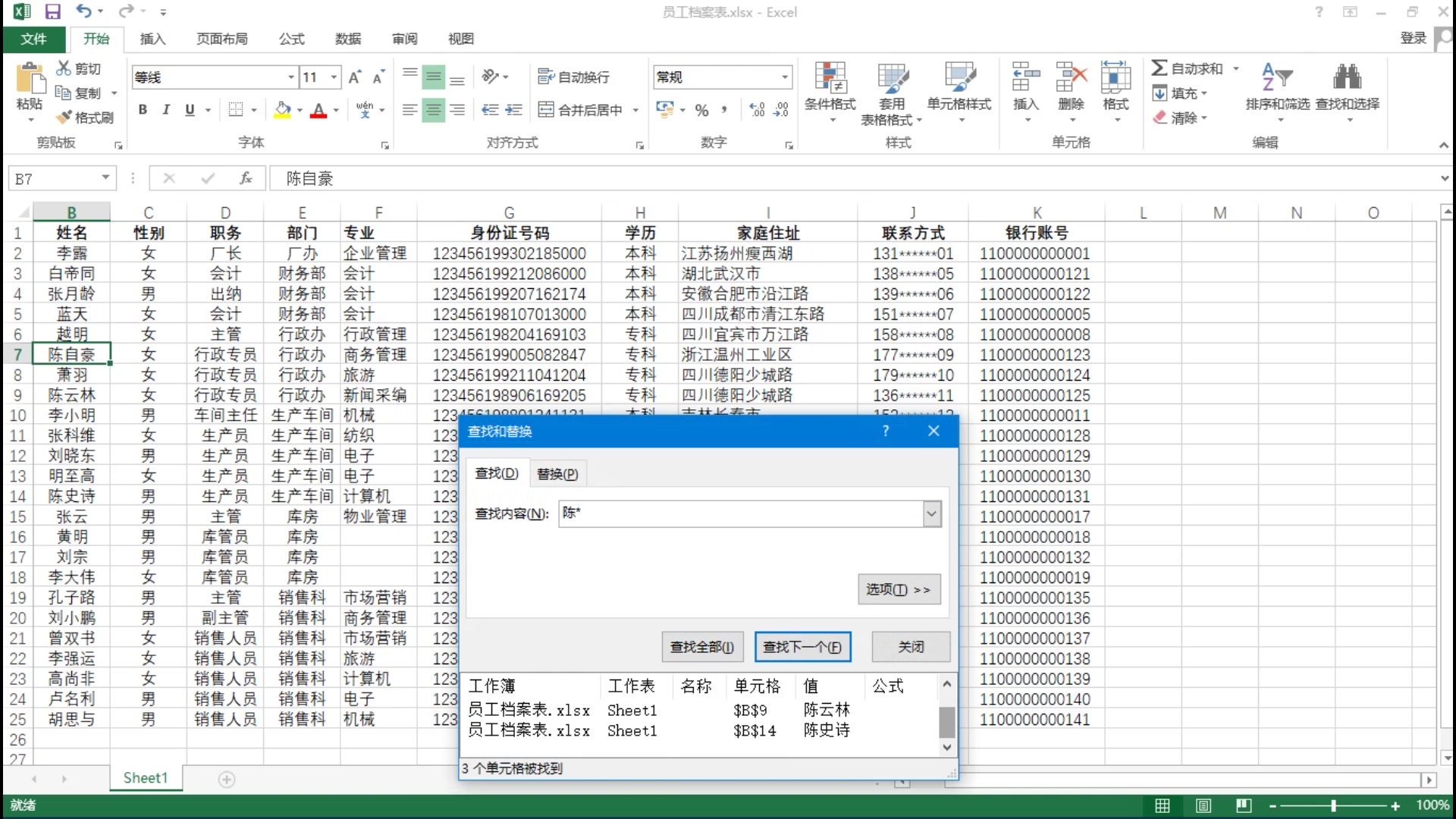Click the zoom slider handle

coord(1333,805)
